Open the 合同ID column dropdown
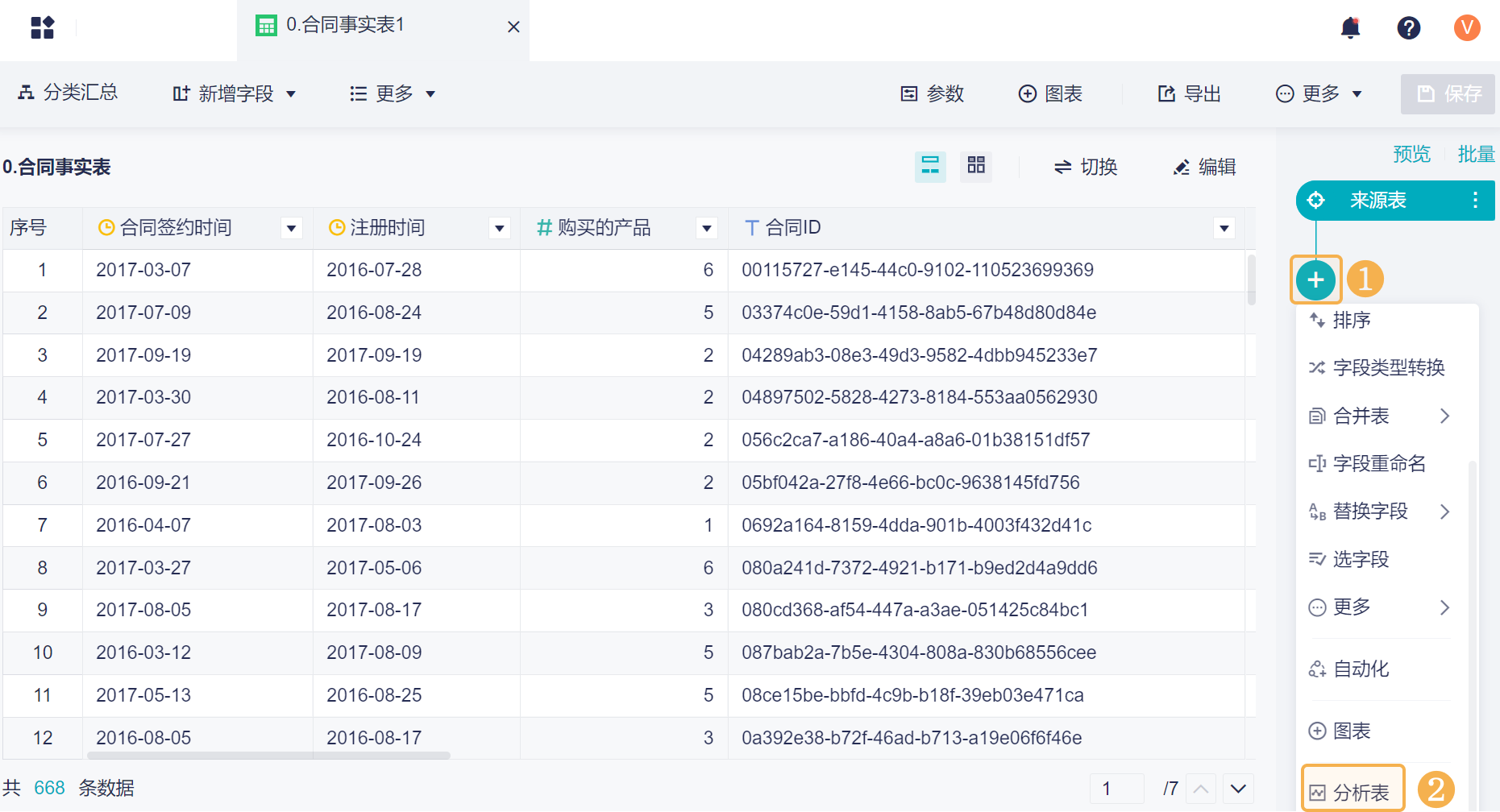 pos(1224,229)
